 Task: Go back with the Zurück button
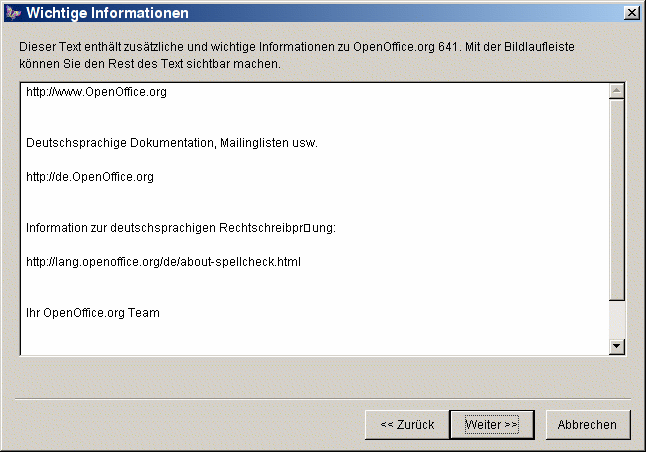pos(407,424)
